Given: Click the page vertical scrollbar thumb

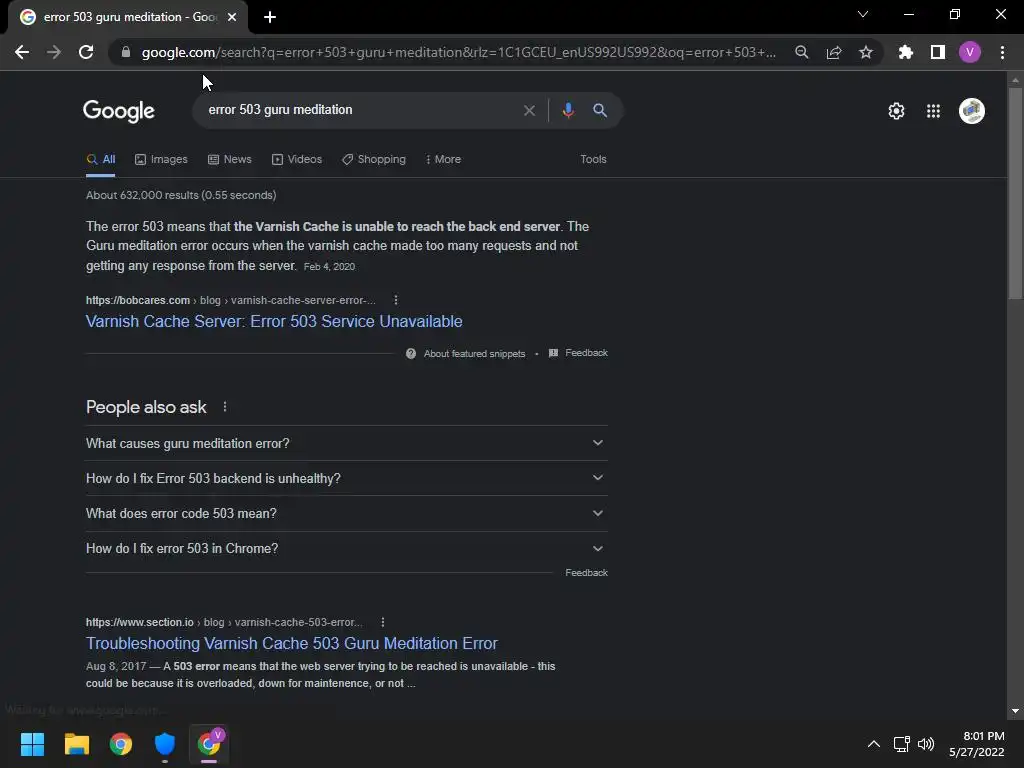Looking at the screenshot, I should click(1015, 193).
